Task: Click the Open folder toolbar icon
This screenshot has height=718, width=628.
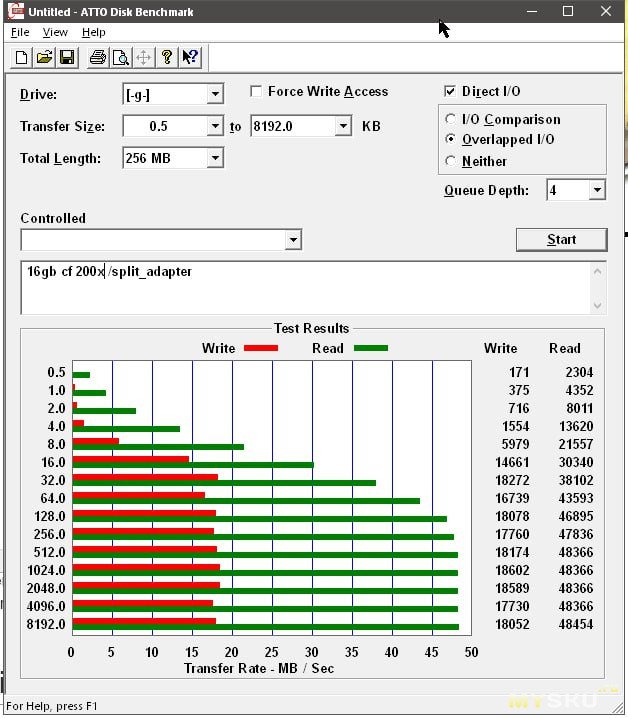Action: click(x=44, y=57)
